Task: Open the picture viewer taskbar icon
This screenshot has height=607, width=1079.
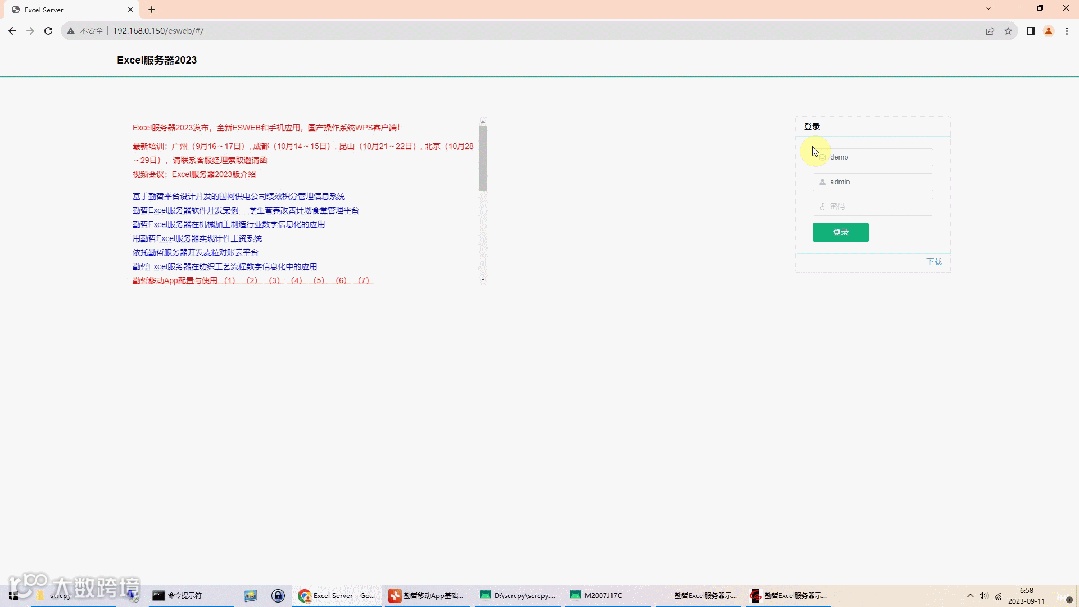Action: (x=250, y=595)
